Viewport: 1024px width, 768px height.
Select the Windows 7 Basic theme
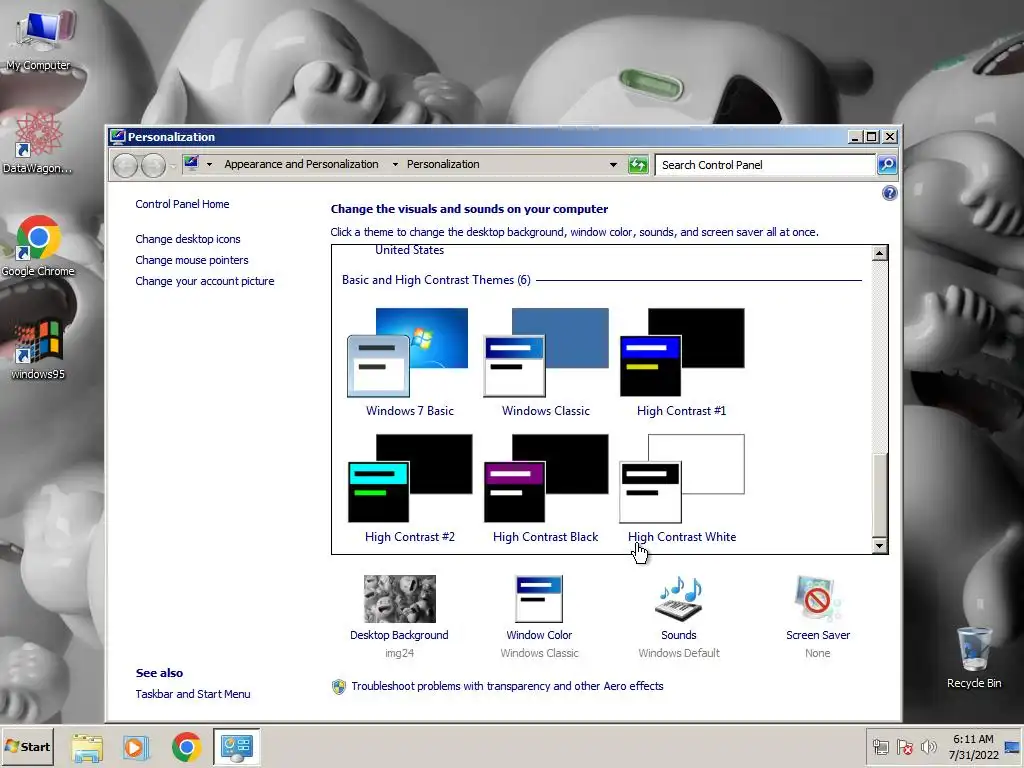click(x=409, y=362)
